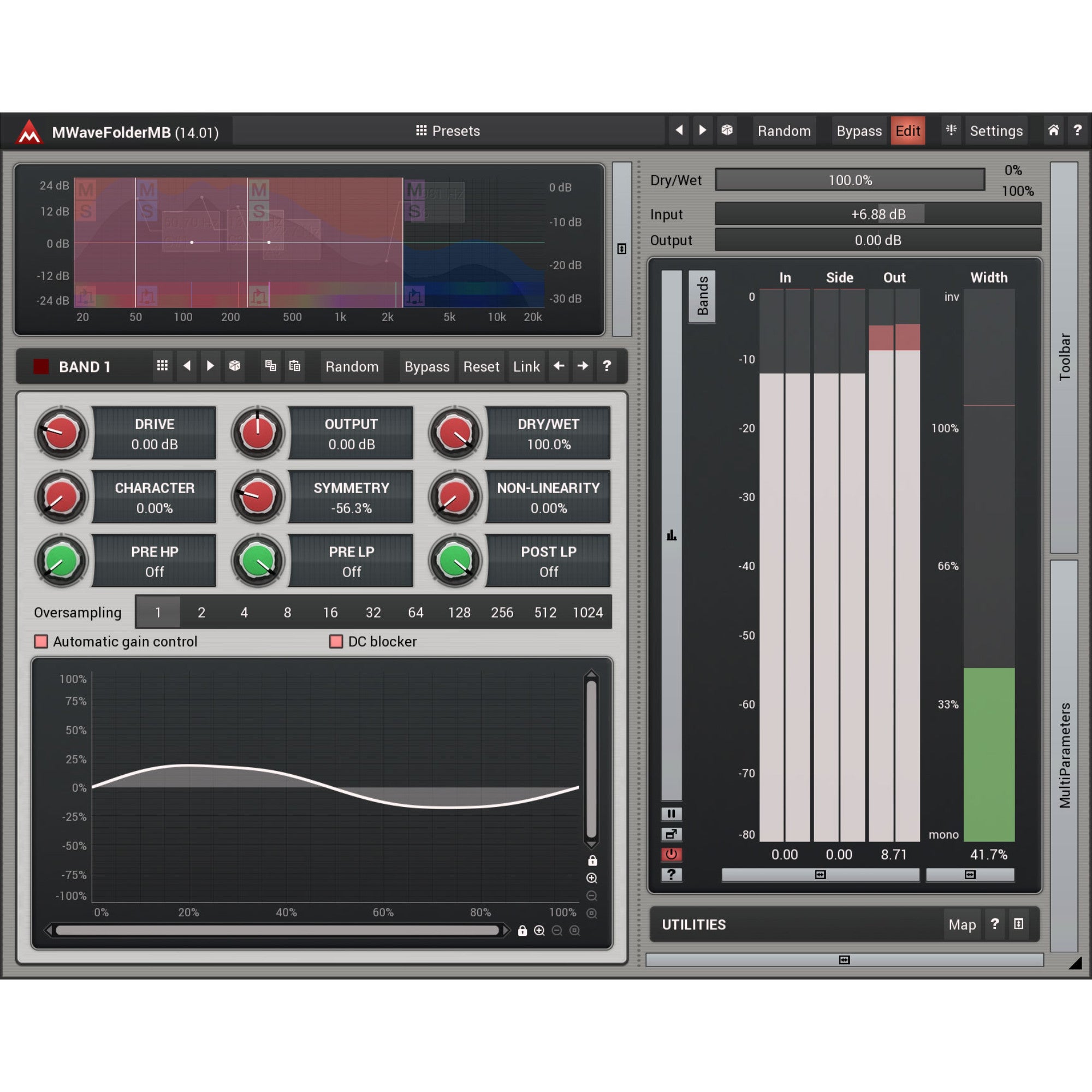Image resolution: width=1092 pixels, height=1092 pixels.
Task: Zoom in the shape graph horizontally
Action: tap(539, 930)
